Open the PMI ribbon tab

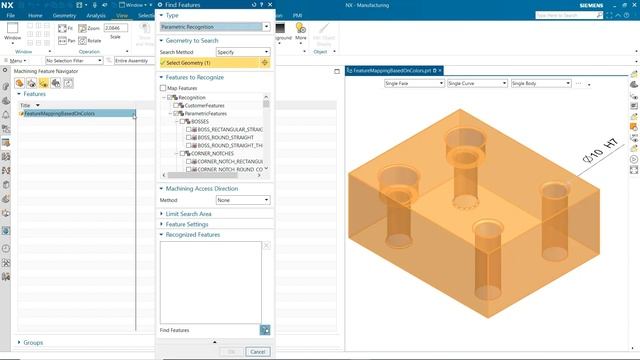[x=297, y=16]
